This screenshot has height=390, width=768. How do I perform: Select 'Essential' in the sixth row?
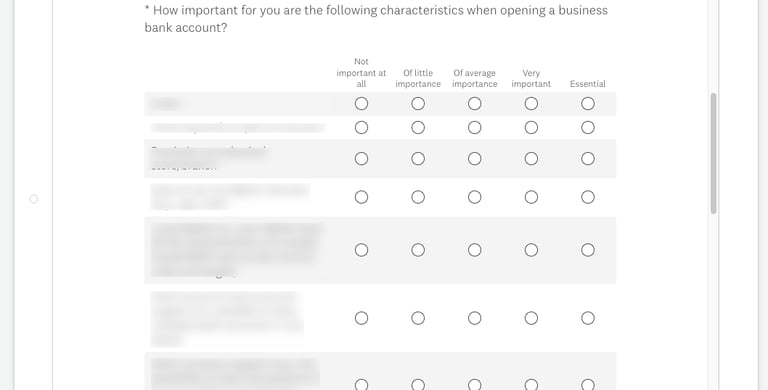[588, 318]
